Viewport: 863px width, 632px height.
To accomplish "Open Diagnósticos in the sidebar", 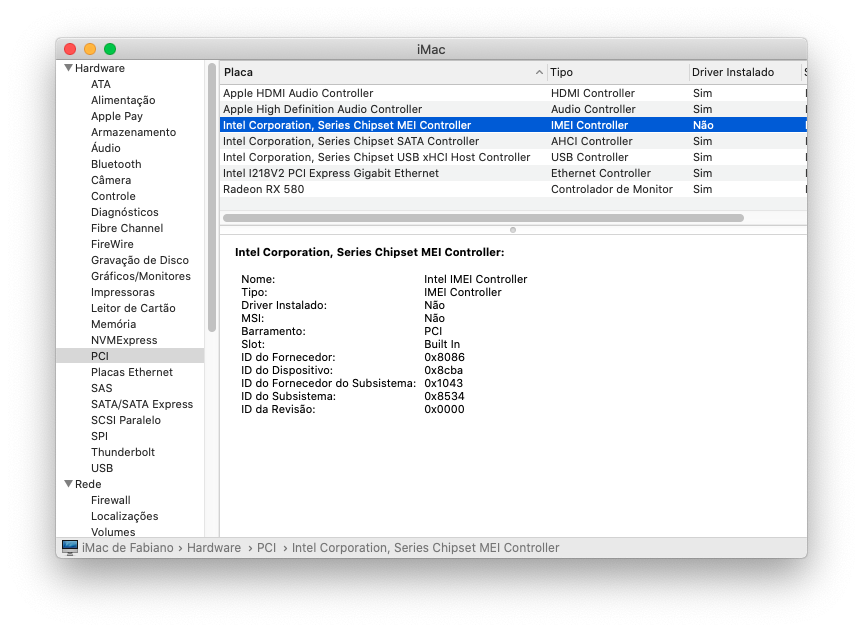I will [x=125, y=212].
